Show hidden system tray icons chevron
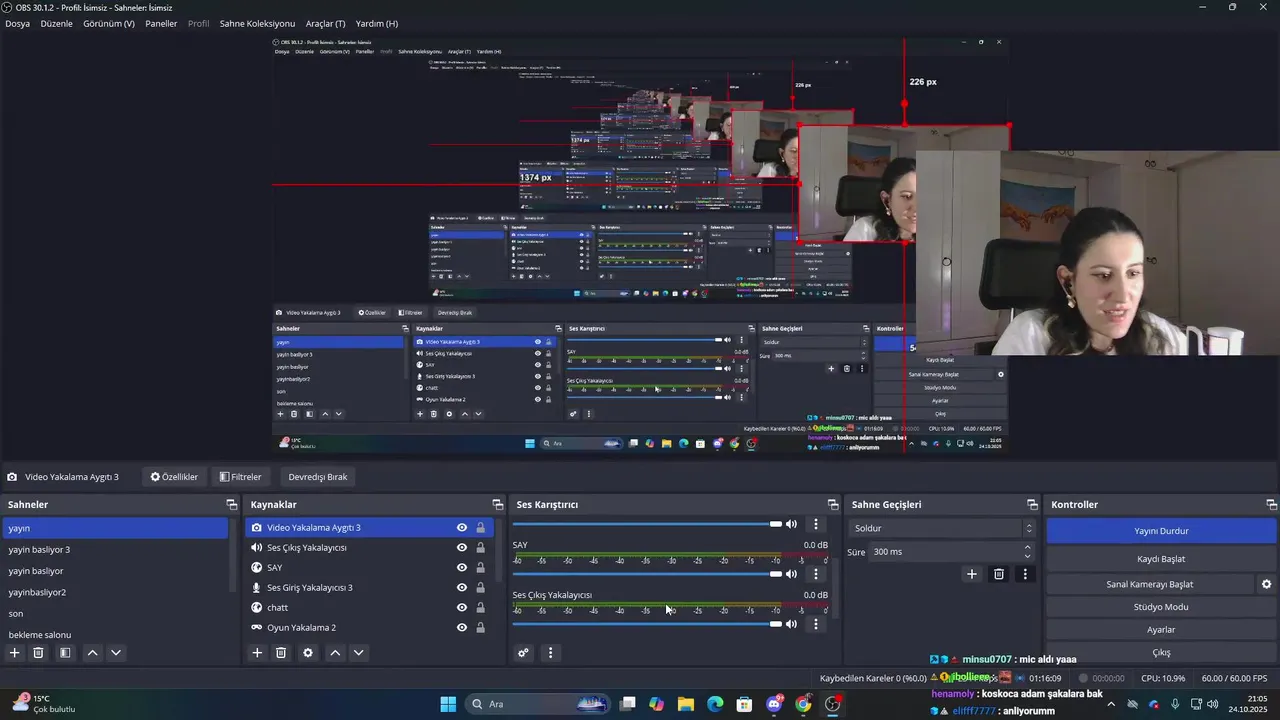The height and width of the screenshot is (720, 1280). coord(1109,704)
